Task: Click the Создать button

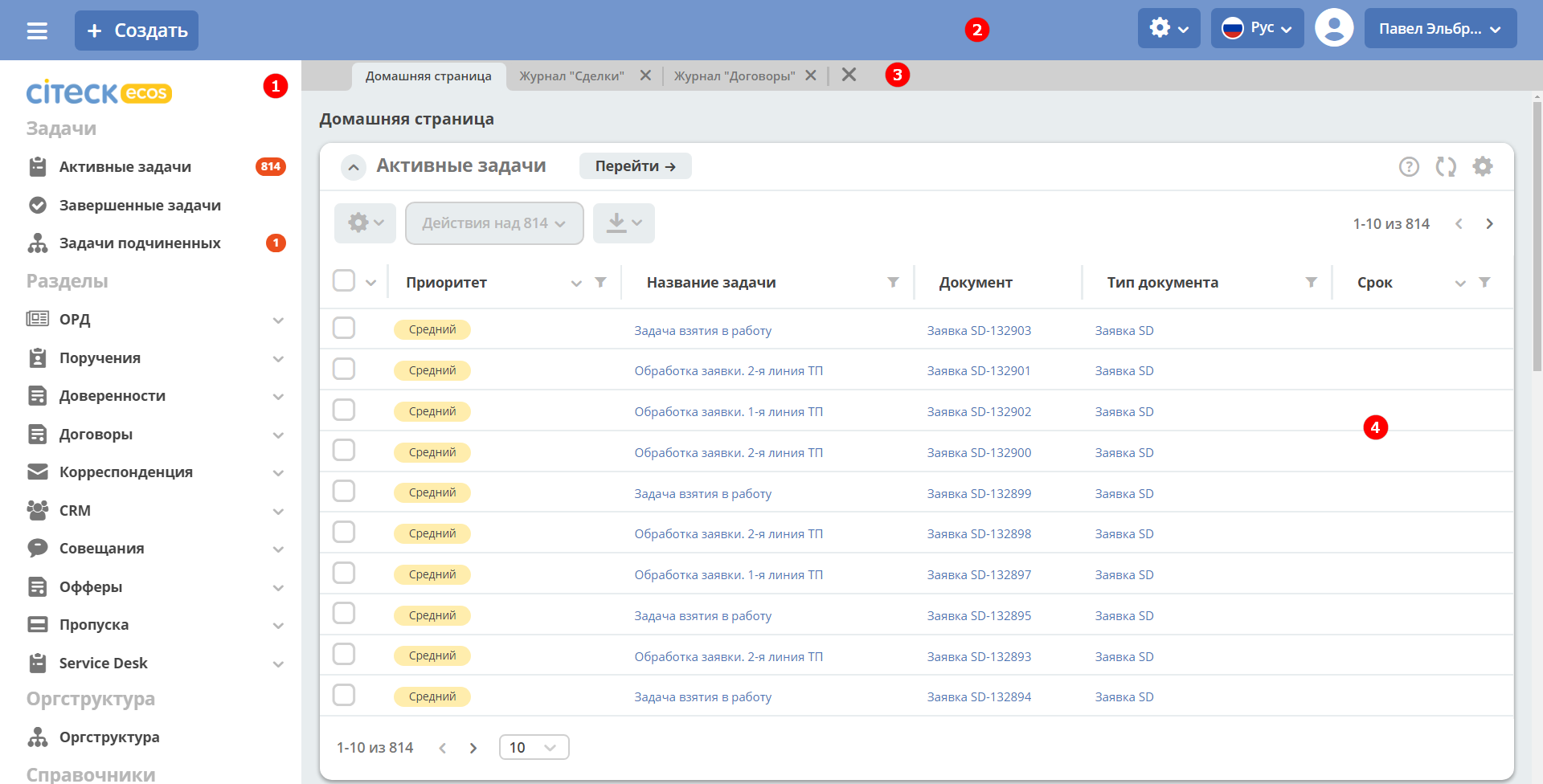Action: click(137, 31)
